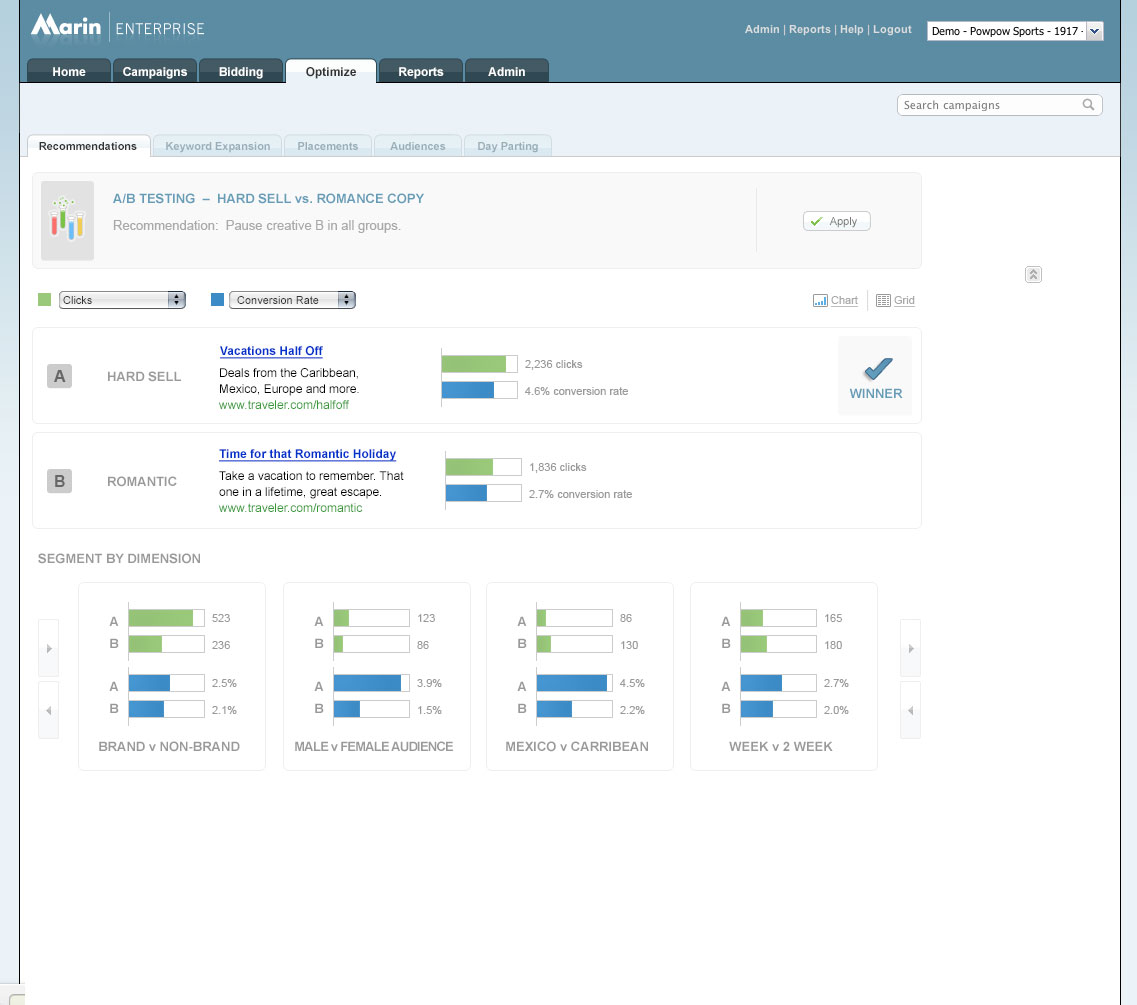Select the variant A badge
The width and height of the screenshot is (1137, 1005).
pos(59,377)
